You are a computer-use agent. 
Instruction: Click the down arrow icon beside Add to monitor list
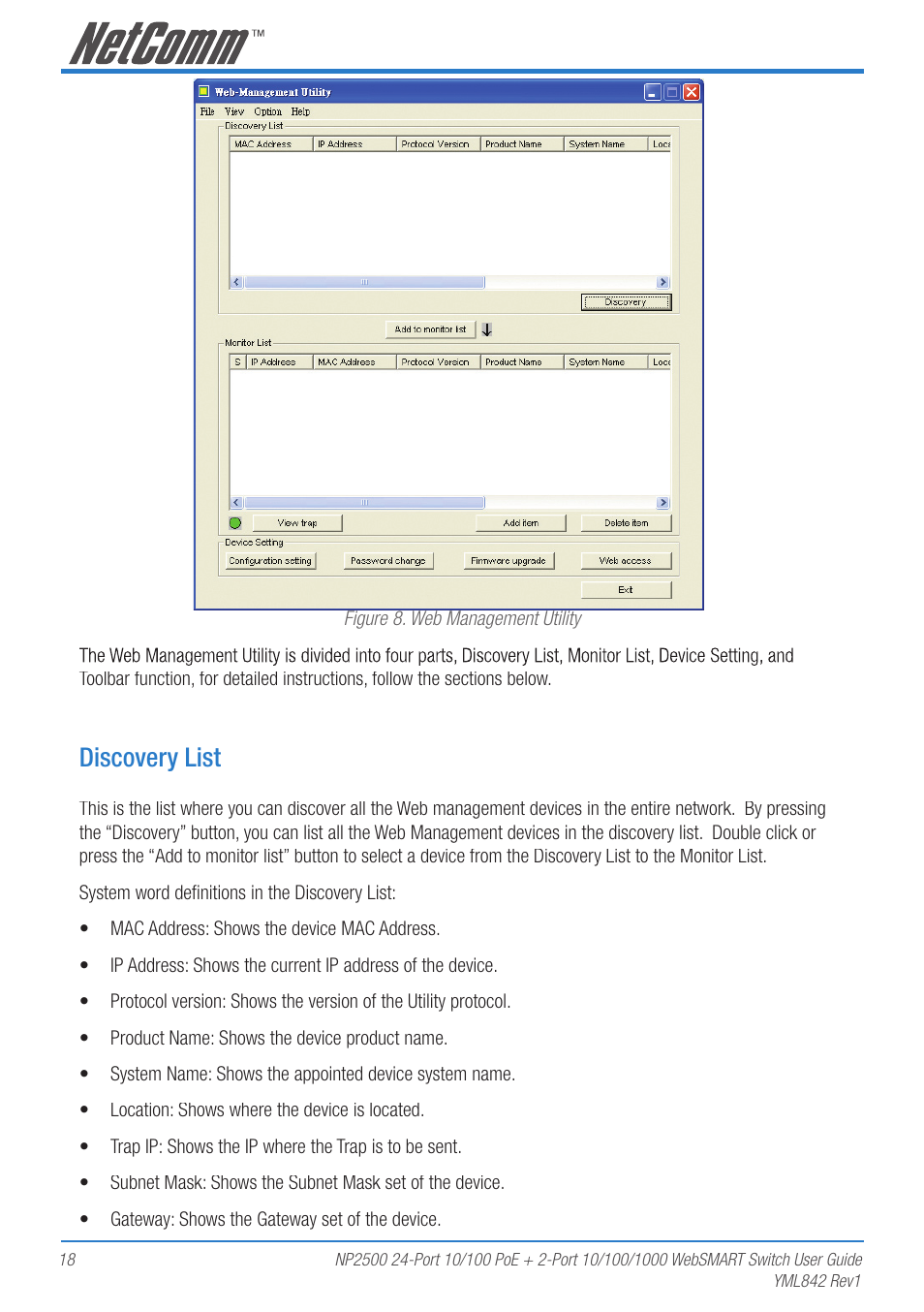pos(487,329)
